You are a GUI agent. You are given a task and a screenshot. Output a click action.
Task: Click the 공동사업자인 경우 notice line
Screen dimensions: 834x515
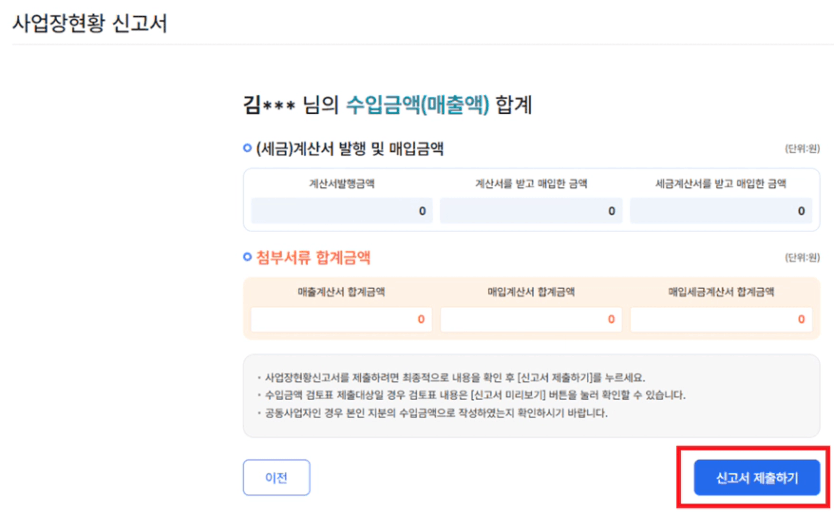pyautogui.click(x=432, y=412)
